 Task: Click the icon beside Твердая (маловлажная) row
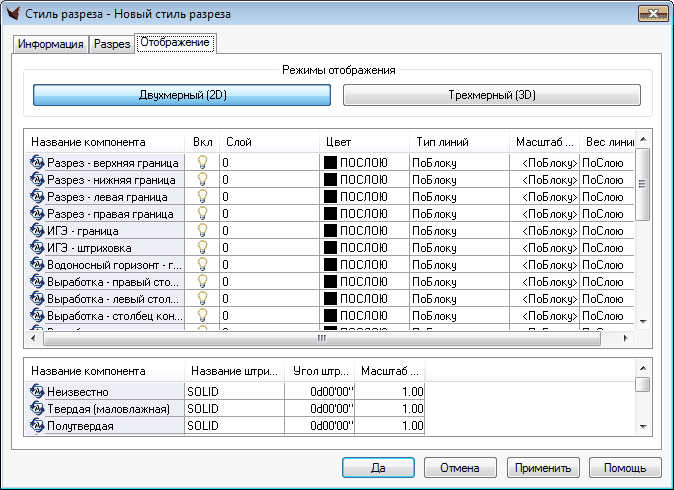click(38, 409)
